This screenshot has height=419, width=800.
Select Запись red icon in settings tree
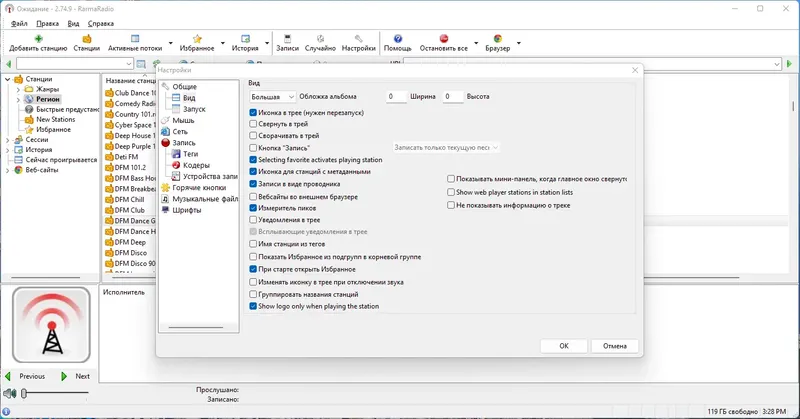(x=165, y=143)
